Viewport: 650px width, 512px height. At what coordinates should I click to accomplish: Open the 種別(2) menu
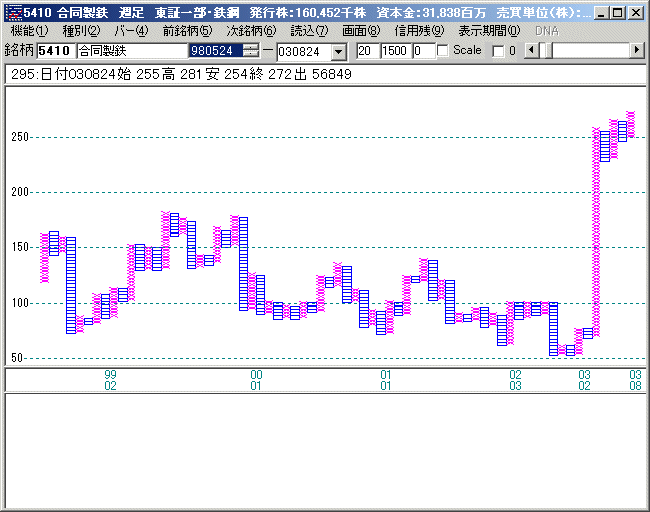81,31
